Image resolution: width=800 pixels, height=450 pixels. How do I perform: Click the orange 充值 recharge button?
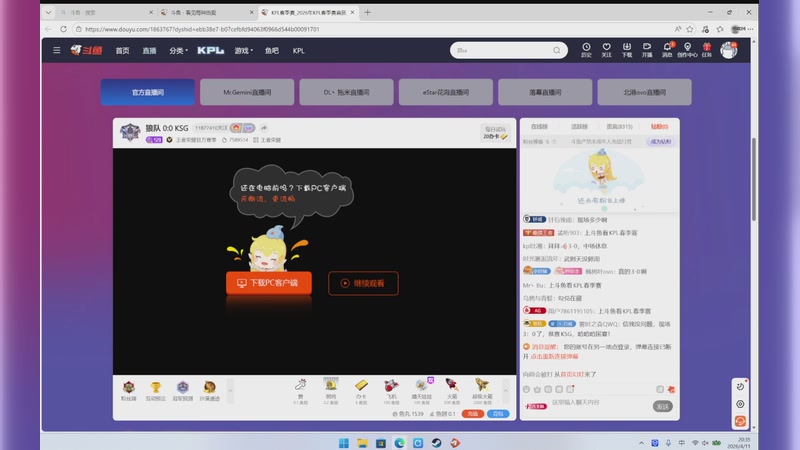point(473,414)
